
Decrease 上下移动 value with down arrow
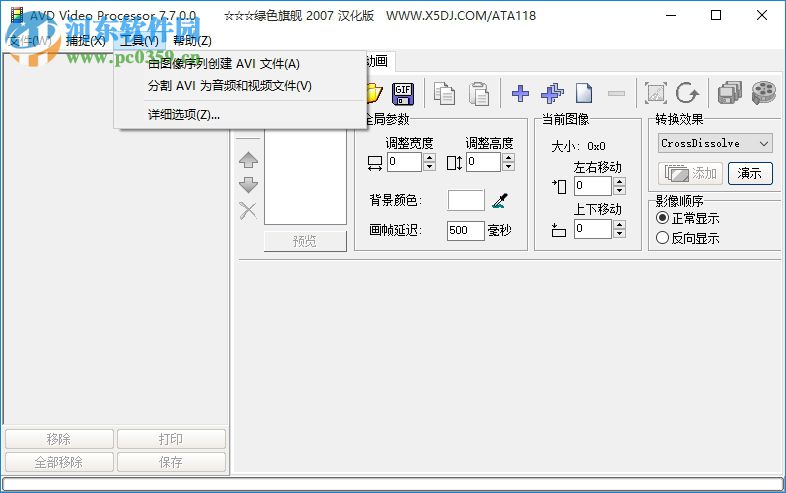[620, 234]
